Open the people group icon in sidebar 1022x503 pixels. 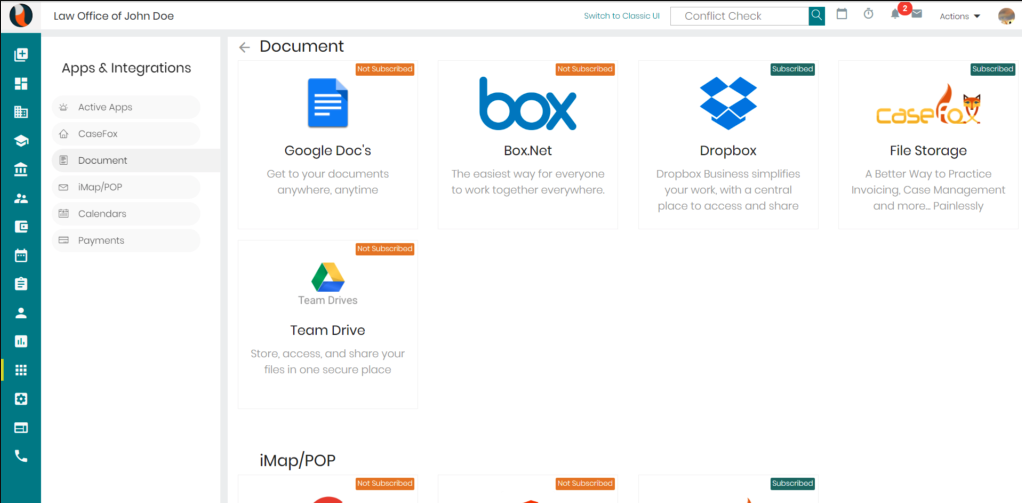(21, 199)
